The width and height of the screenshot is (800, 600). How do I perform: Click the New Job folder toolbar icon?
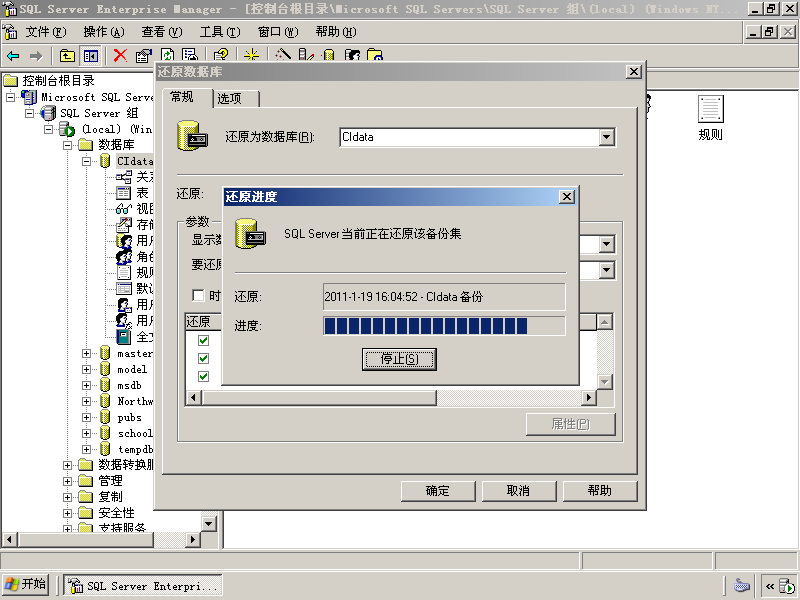click(375, 55)
